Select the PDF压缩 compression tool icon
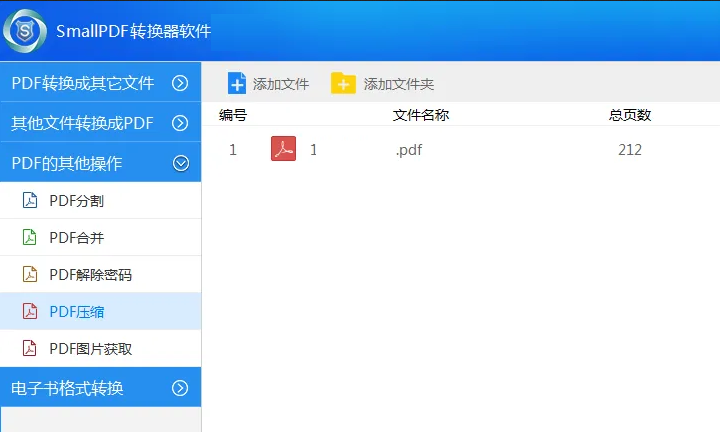The height and width of the screenshot is (432, 720). point(30,312)
